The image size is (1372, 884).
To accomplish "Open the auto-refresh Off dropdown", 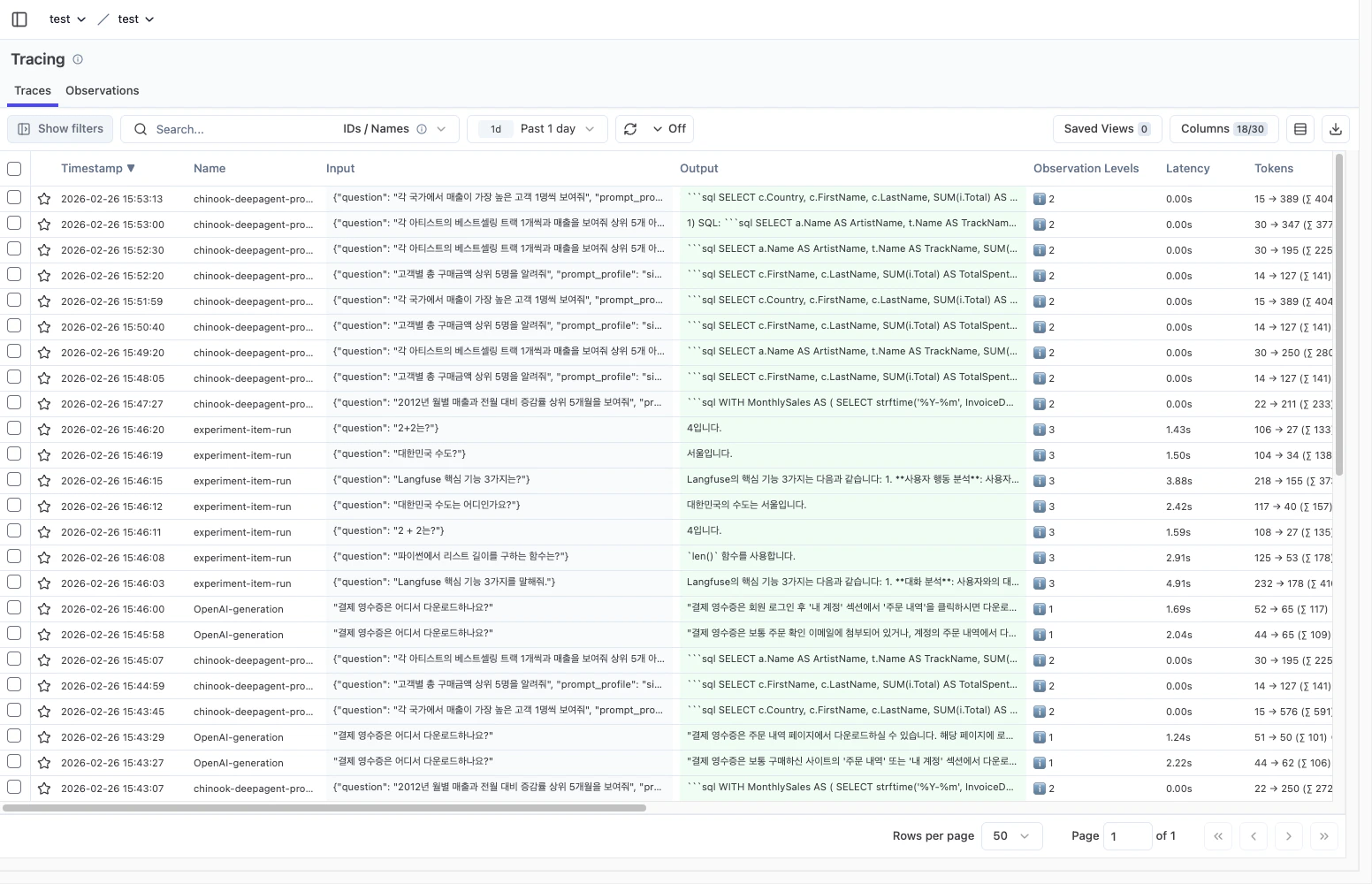I will (x=669, y=129).
